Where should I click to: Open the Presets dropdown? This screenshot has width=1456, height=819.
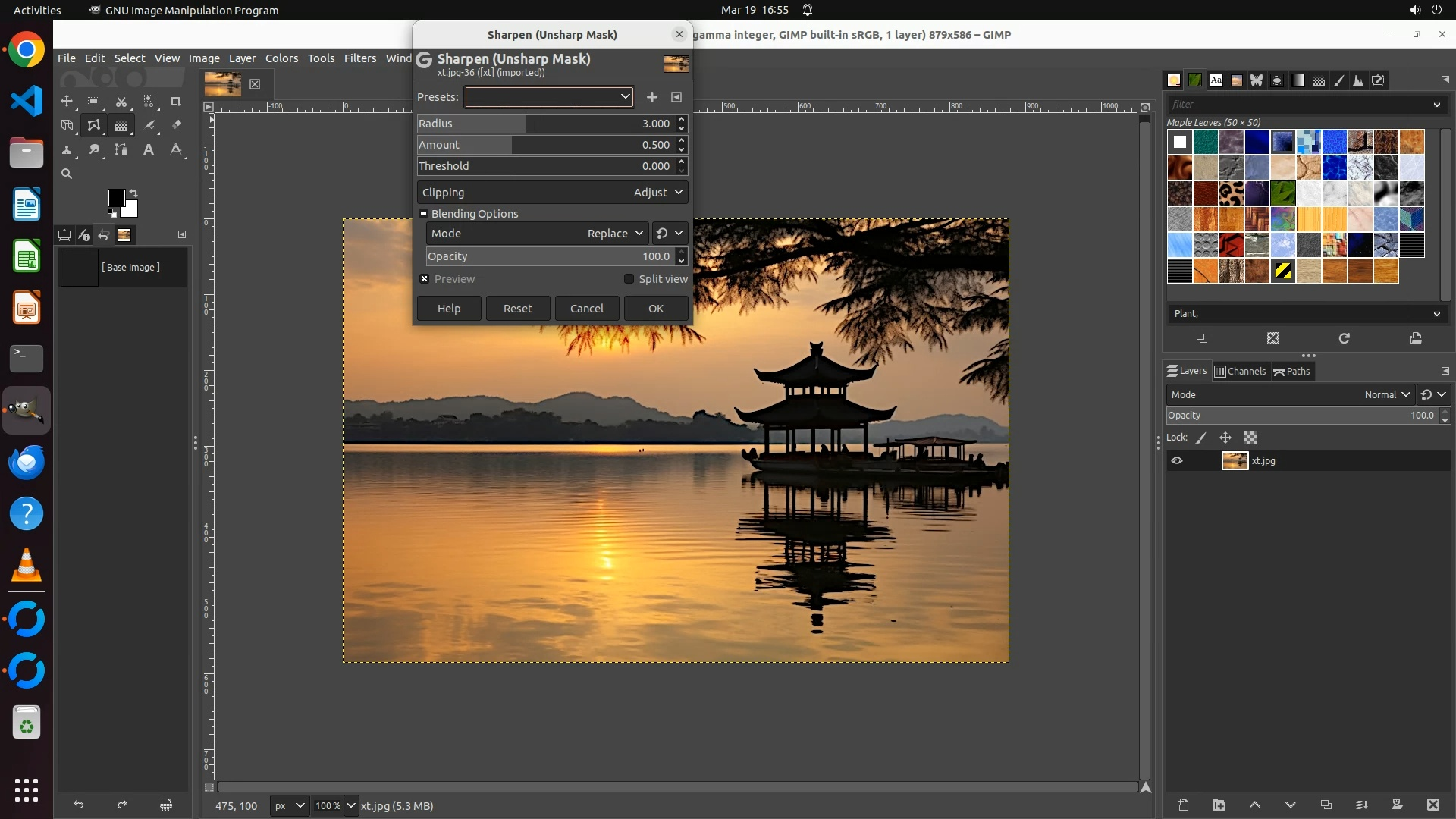click(549, 97)
